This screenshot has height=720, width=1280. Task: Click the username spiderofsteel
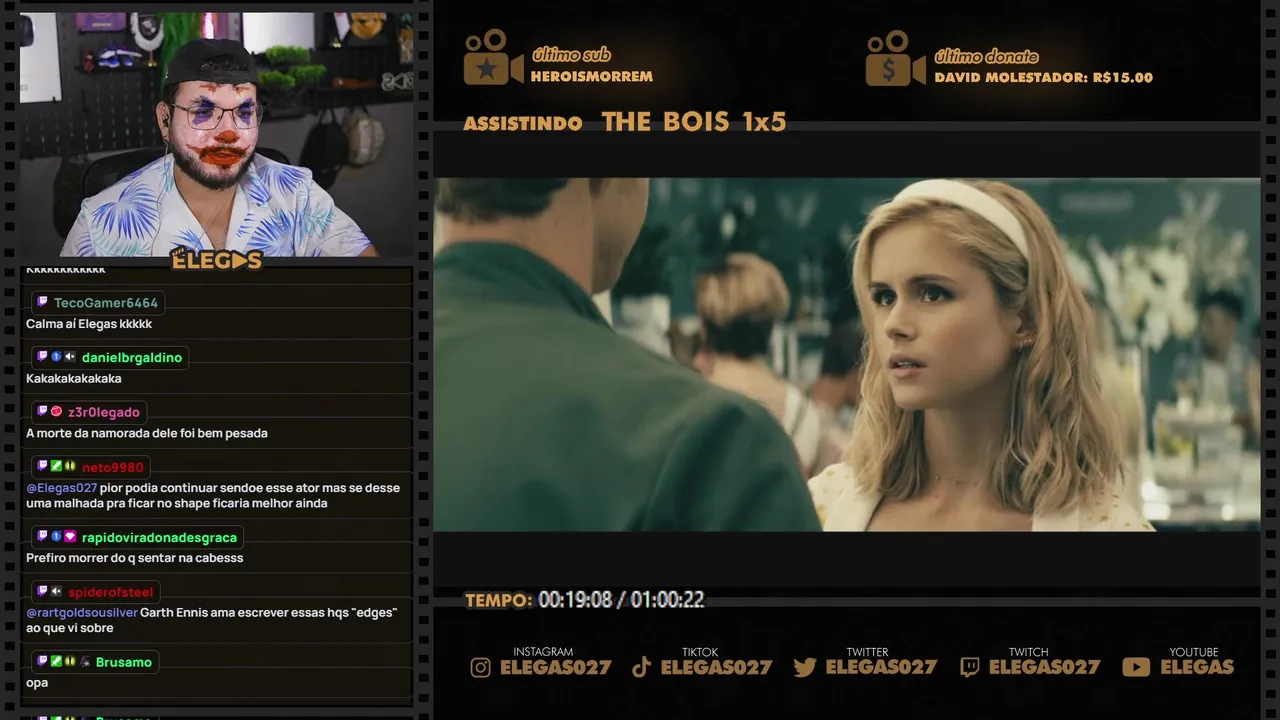tap(111, 593)
